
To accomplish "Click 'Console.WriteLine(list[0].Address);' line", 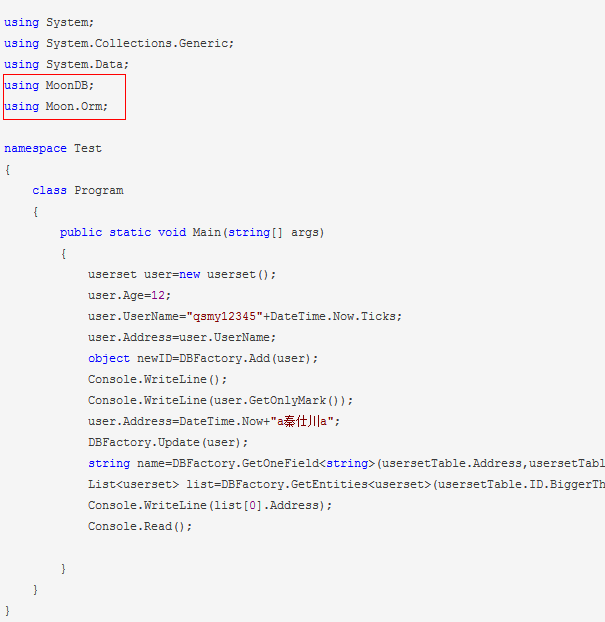I will 210,506.
